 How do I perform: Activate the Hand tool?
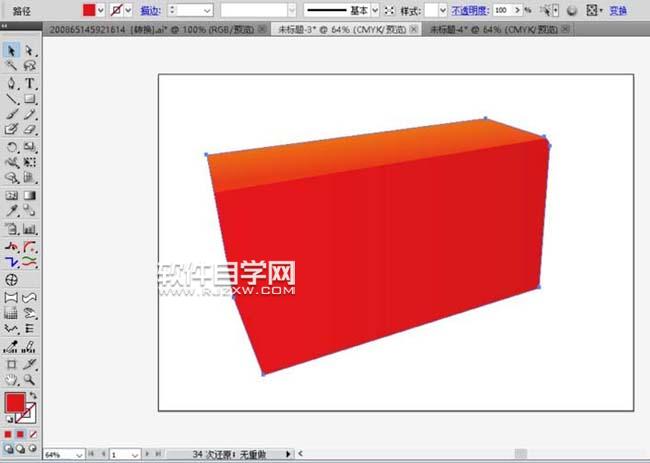pos(11,380)
